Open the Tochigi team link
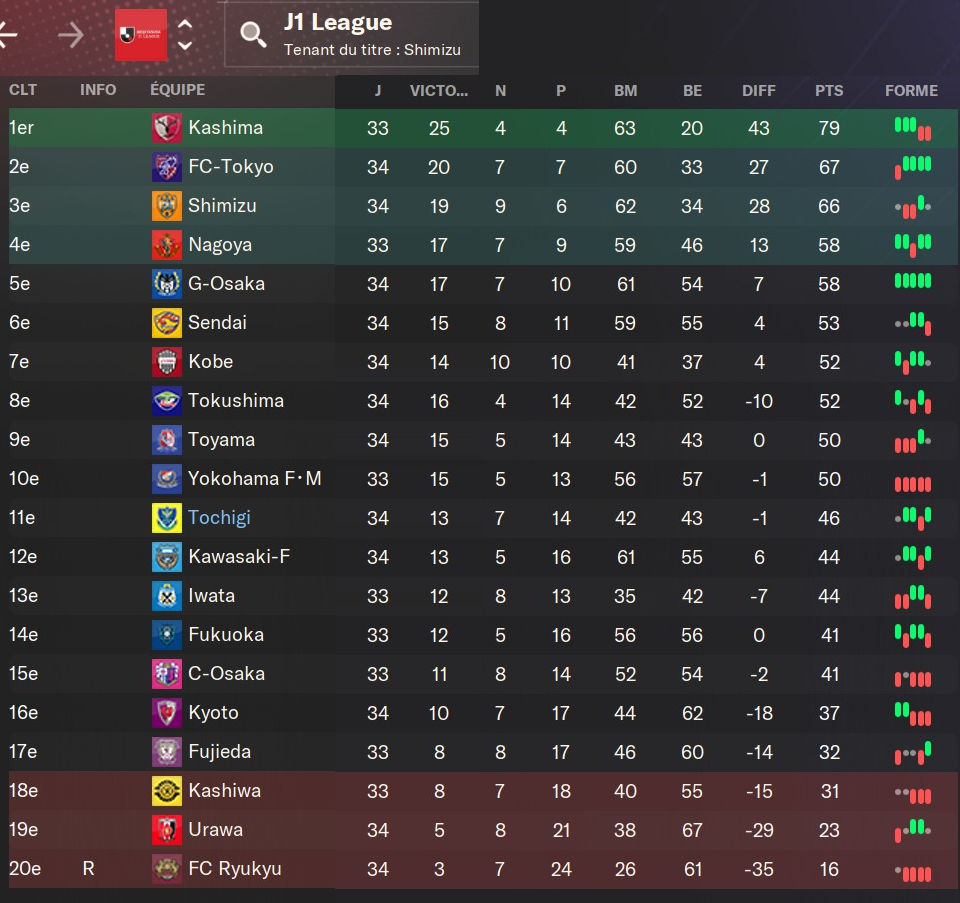960x903 pixels. pyautogui.click(x=219, y=518)
